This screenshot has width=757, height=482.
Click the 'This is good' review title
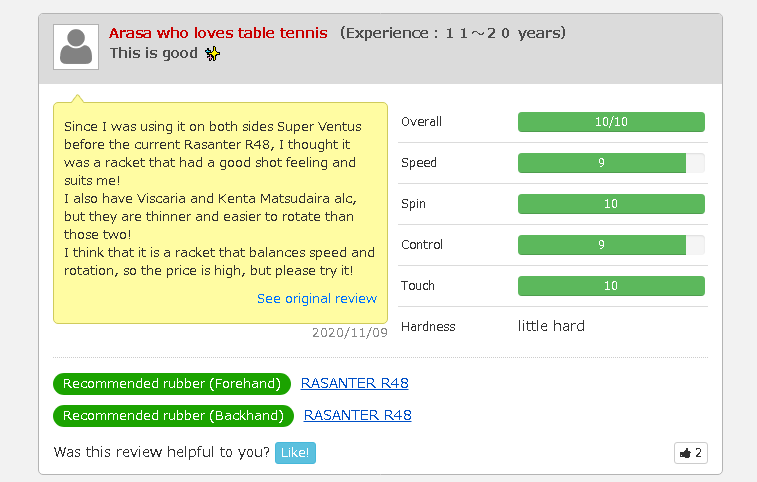154,54
